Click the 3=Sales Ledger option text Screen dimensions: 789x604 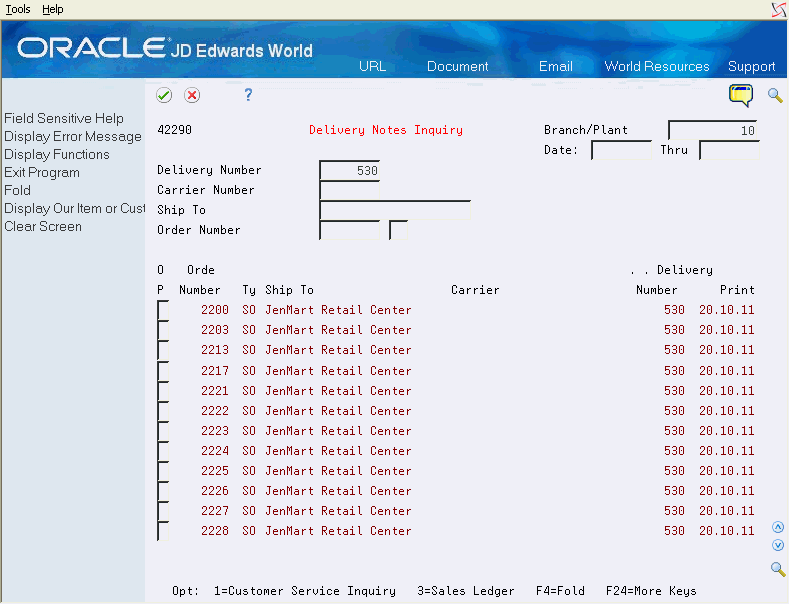465,591
